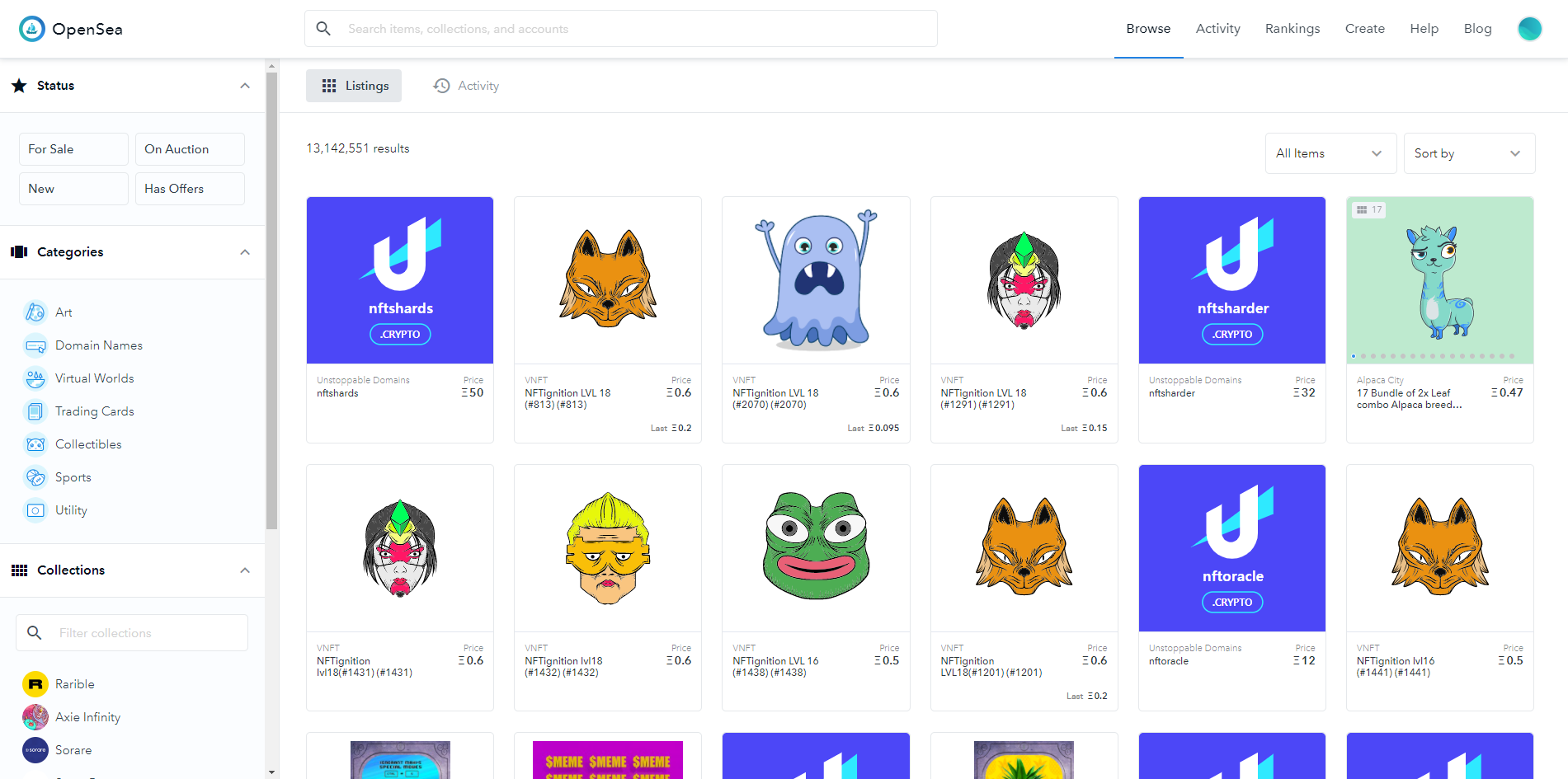Collapse the Collections section
Viewport: 1568px width, 779px height.
[x=245, y=570]
